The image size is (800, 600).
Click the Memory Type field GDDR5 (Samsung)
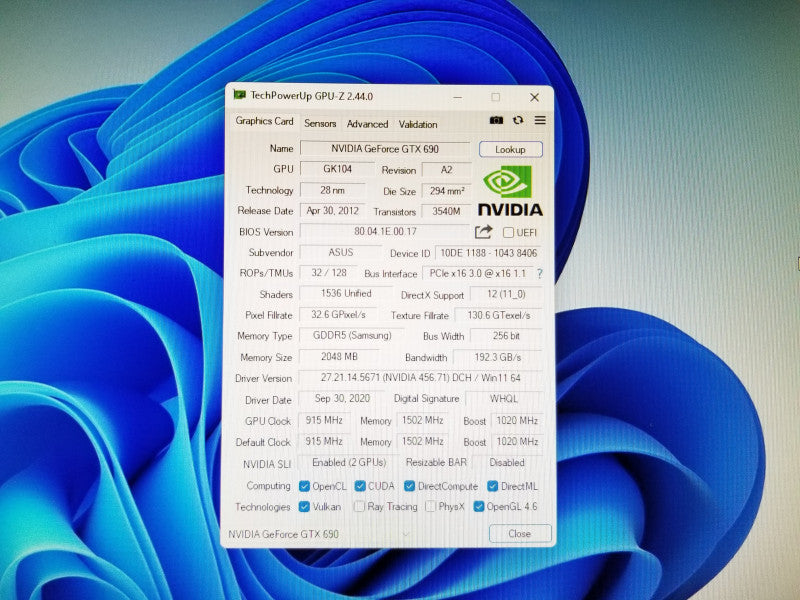(x=352, y=335)
